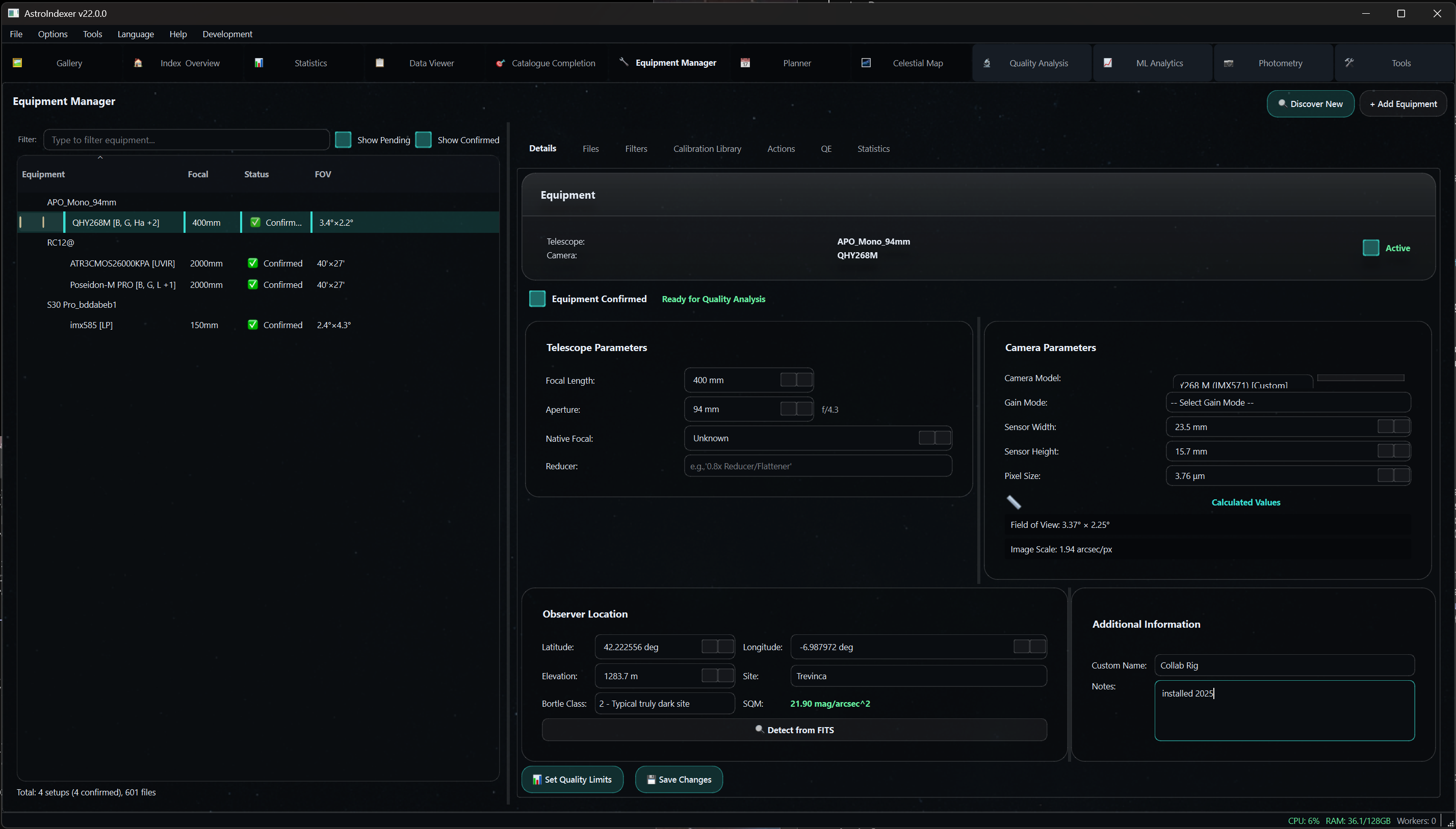Enable the Show Pending filter
1456x829 pixels.
point(344,140)
